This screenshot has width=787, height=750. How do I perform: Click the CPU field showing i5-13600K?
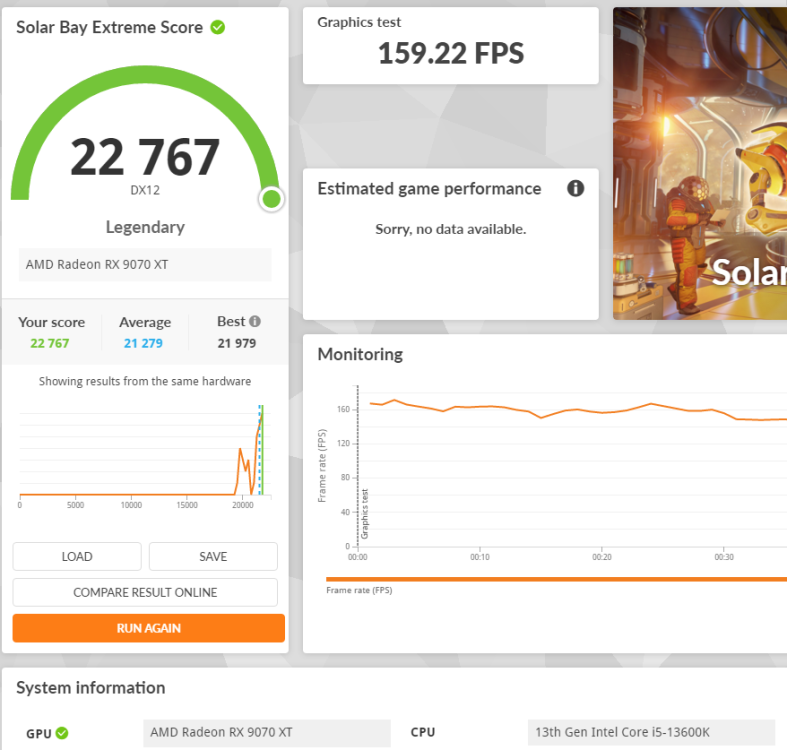(651, 732)
